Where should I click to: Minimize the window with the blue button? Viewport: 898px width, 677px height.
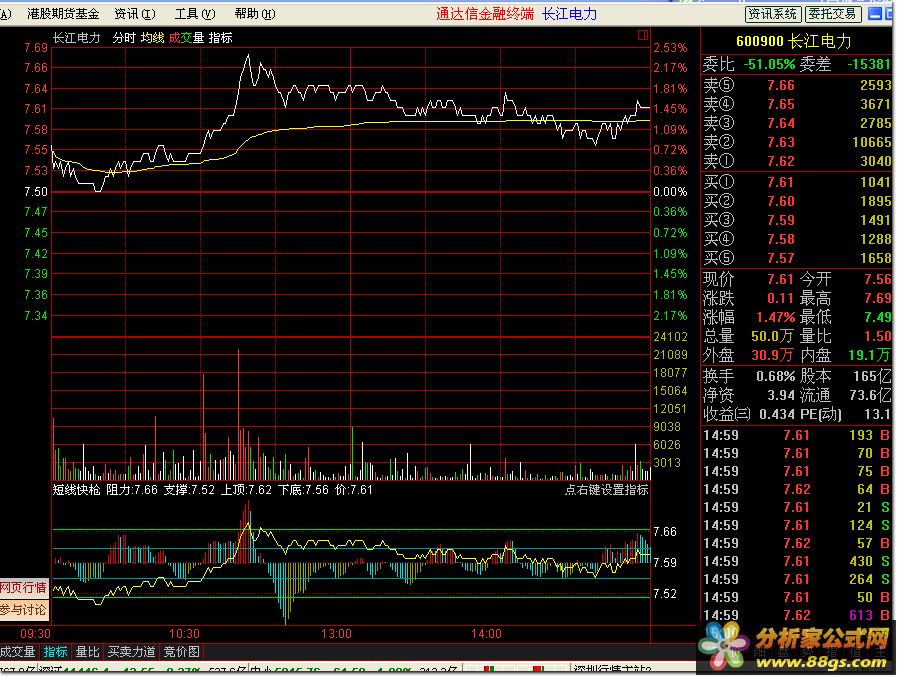pyautogui.click(x=875, y=14)
